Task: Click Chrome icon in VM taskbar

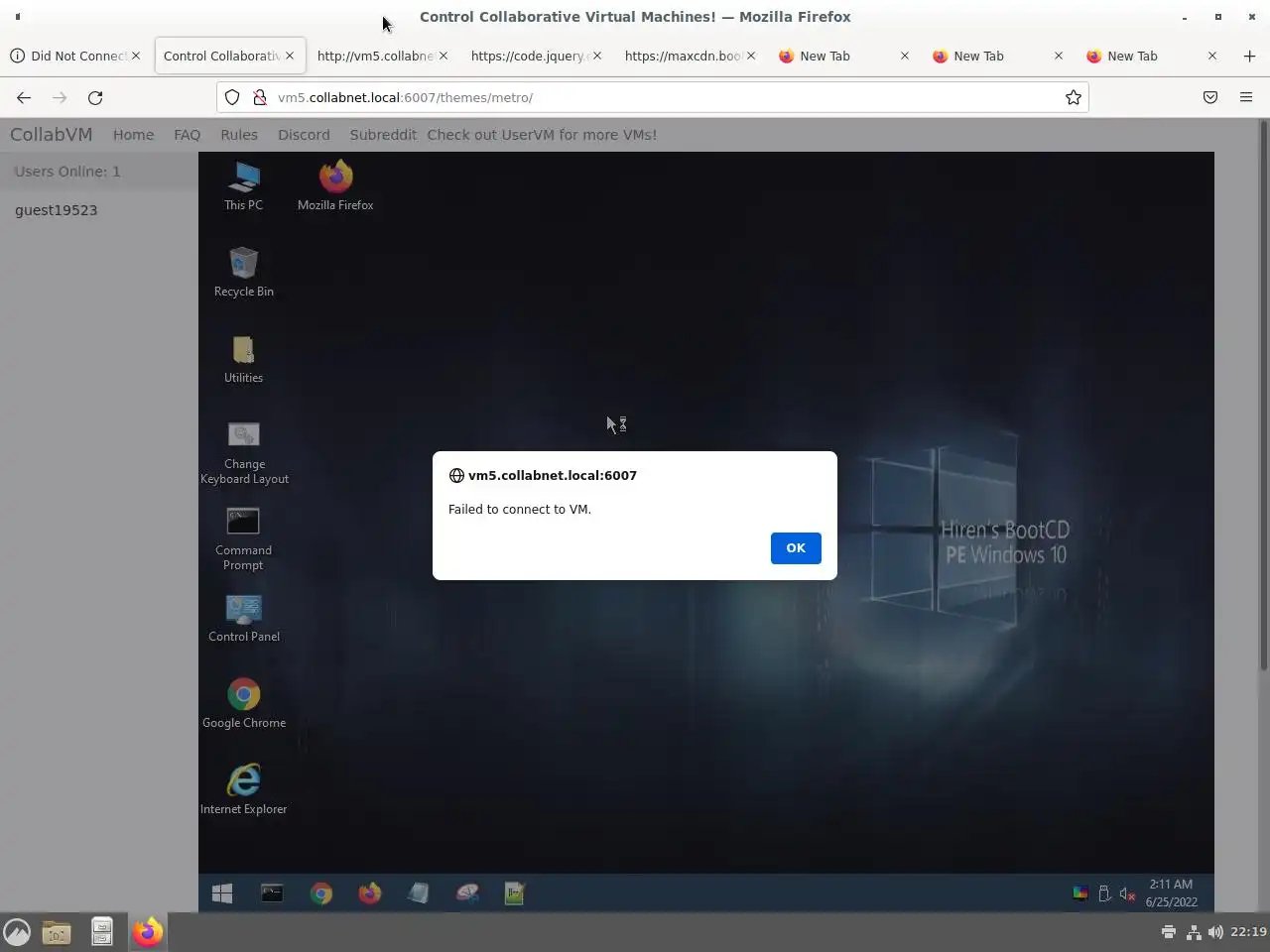Action: (x=320, y=893)
